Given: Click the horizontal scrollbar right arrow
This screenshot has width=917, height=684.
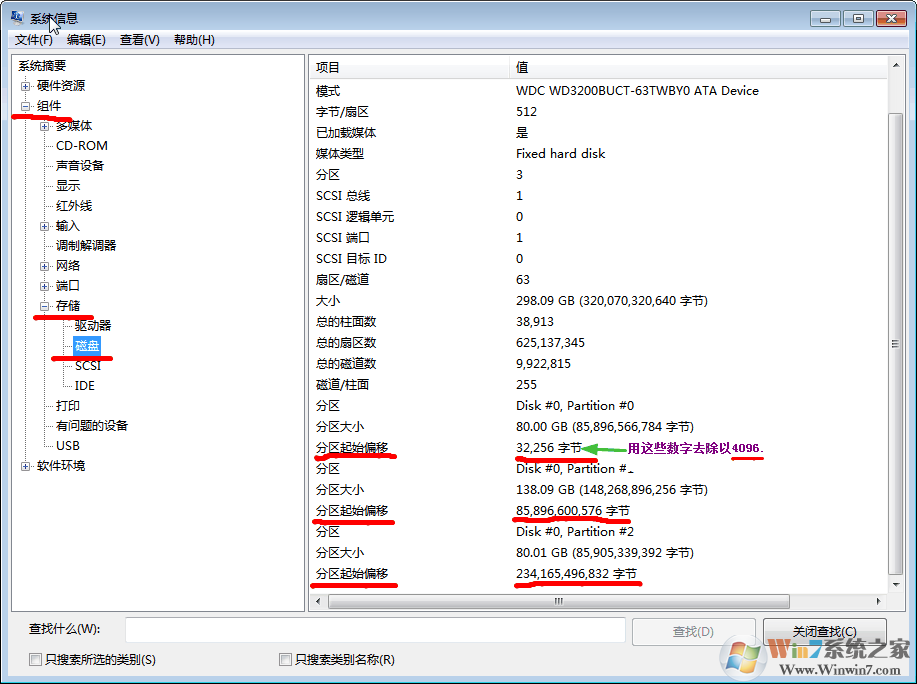Looking at the screenshot, I should [x=878, y=601].
